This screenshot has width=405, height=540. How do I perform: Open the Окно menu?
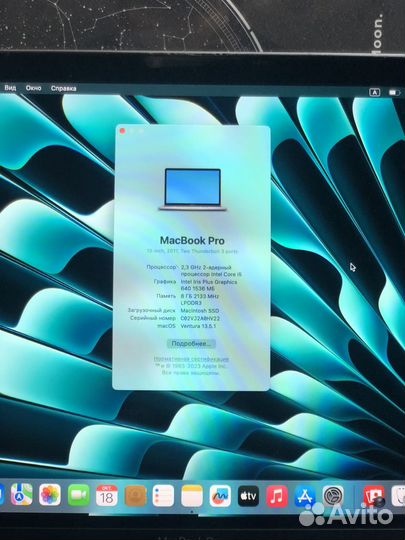[x=33, y=88]
